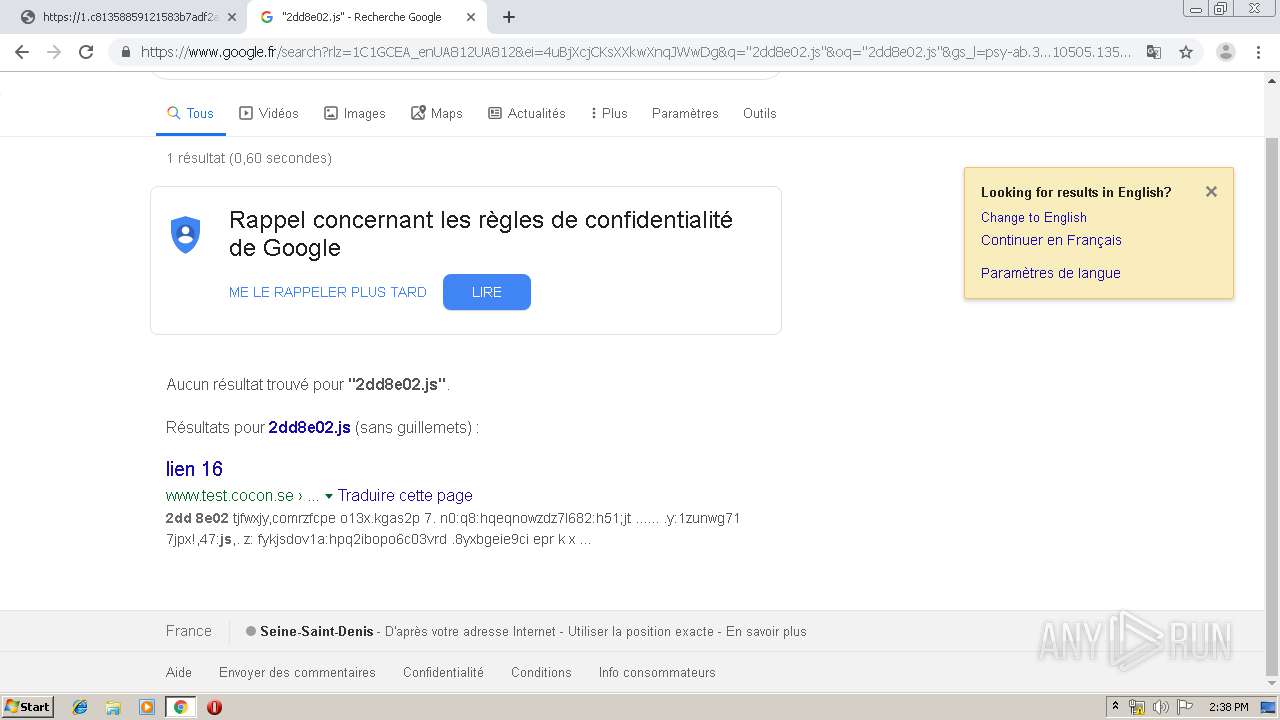Image resolution: width=1280 pixels, height=720 pixels.
Task: Close the first browser tab
Action: (232, 17)
